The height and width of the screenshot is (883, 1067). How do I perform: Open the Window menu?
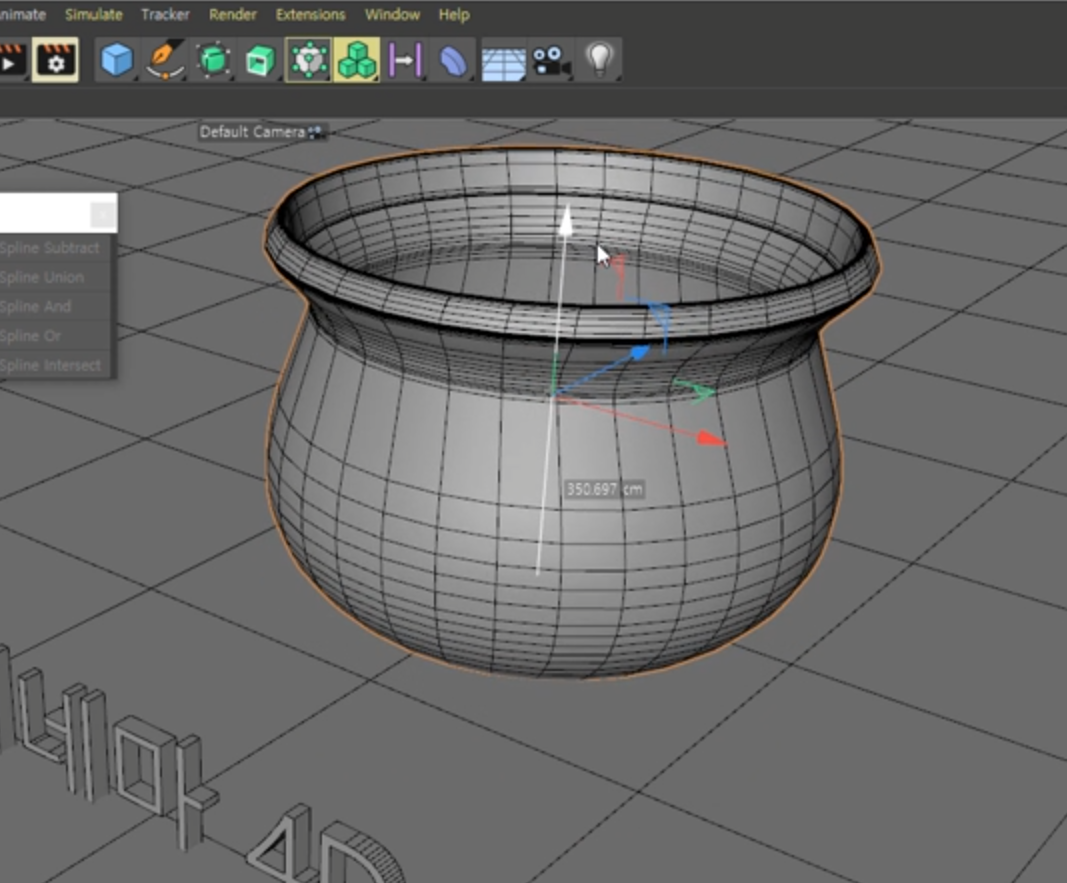click(x=392, y=14)
